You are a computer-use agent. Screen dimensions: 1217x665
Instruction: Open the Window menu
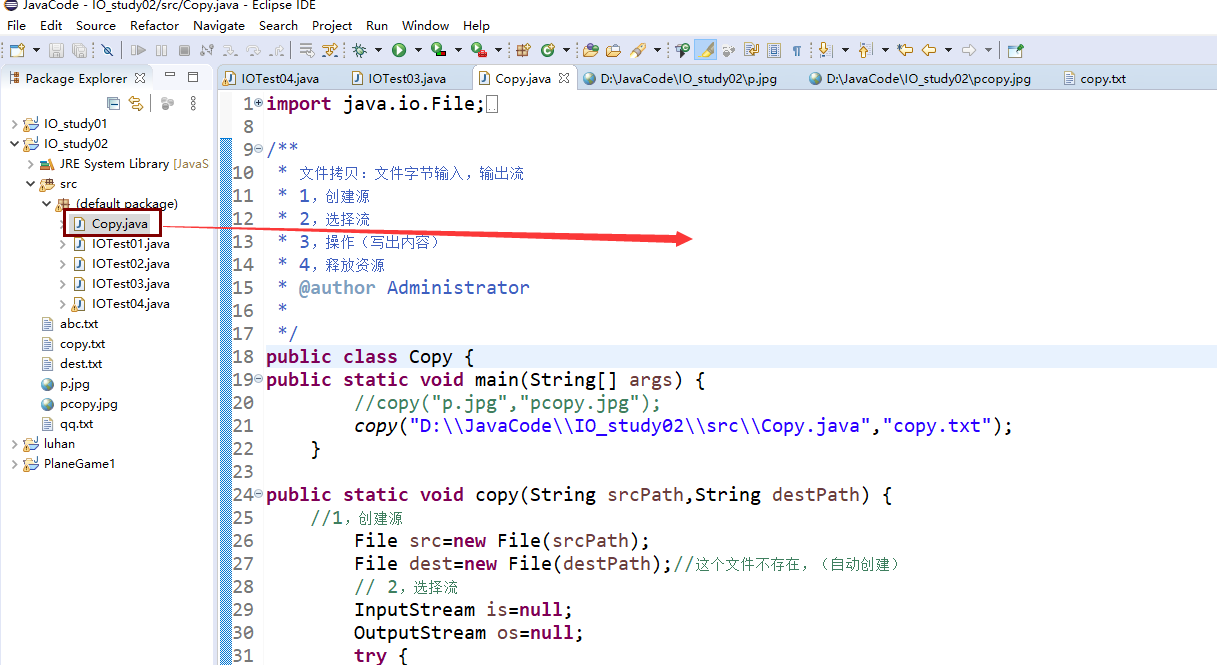point(425,25)
